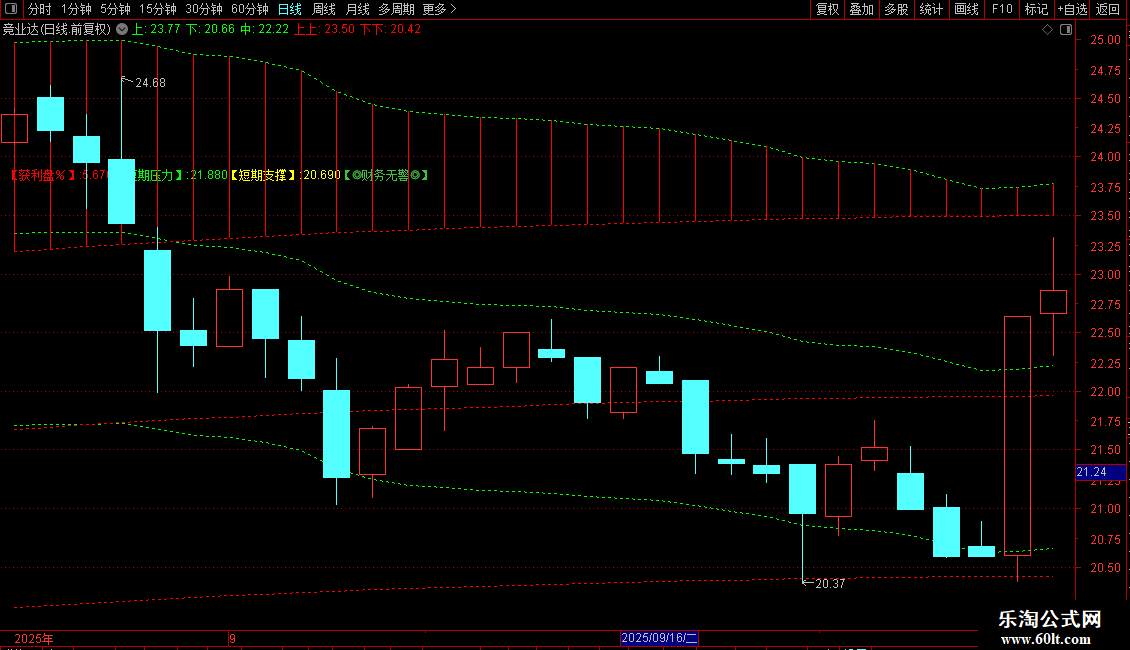
Task: Click the month 9 marker on time axis
Action: click(233, 638)
